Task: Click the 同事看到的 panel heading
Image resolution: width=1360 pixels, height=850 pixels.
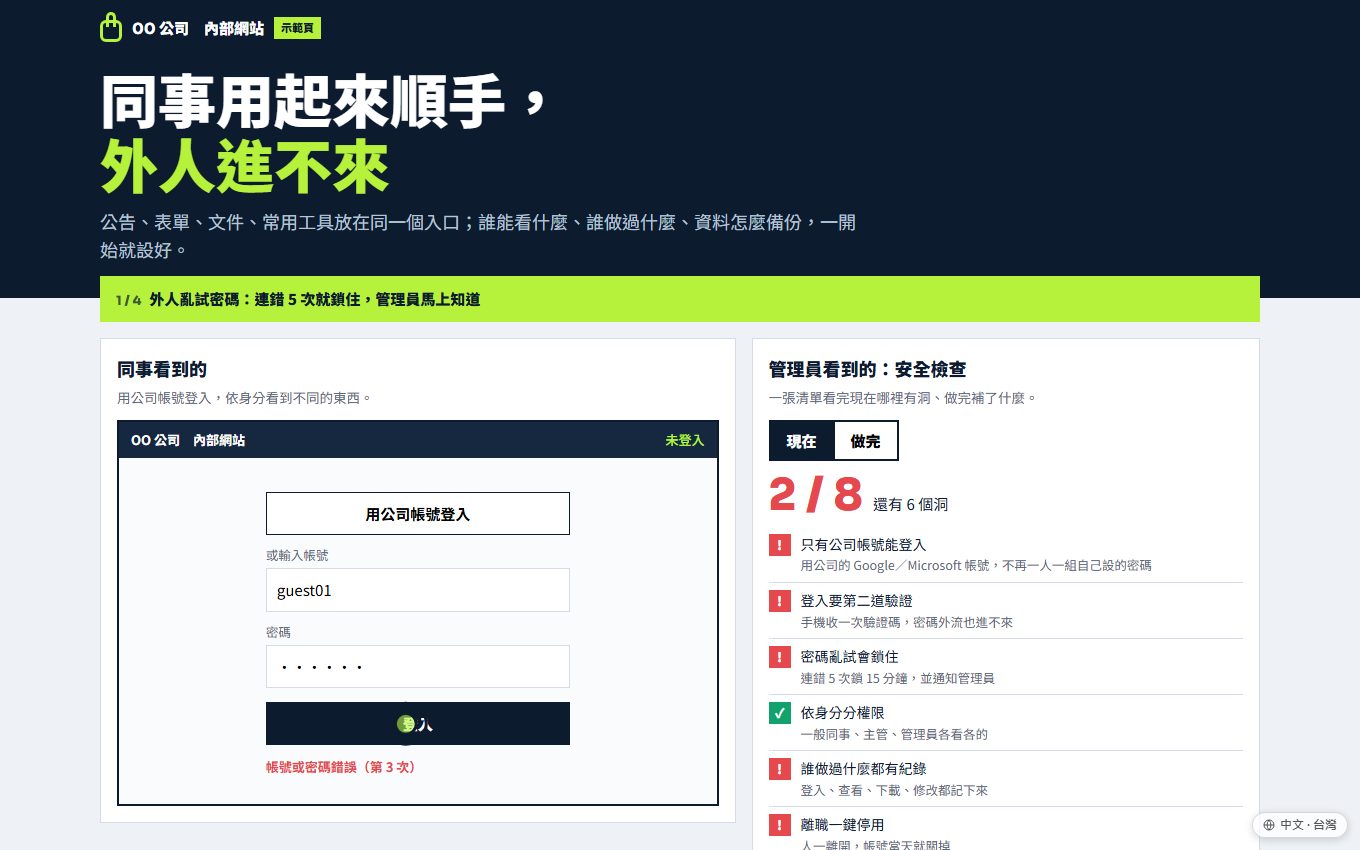Action: (162, 370)
